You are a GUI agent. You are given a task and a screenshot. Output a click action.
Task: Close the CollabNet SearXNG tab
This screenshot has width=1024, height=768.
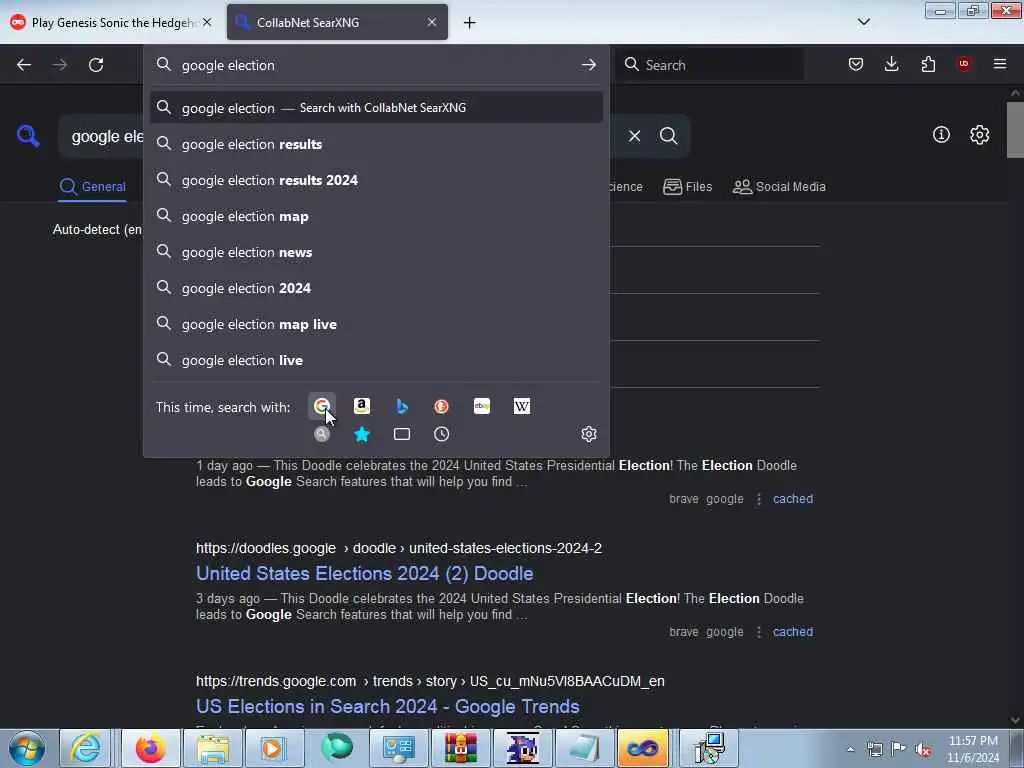[x=432, y=22]
